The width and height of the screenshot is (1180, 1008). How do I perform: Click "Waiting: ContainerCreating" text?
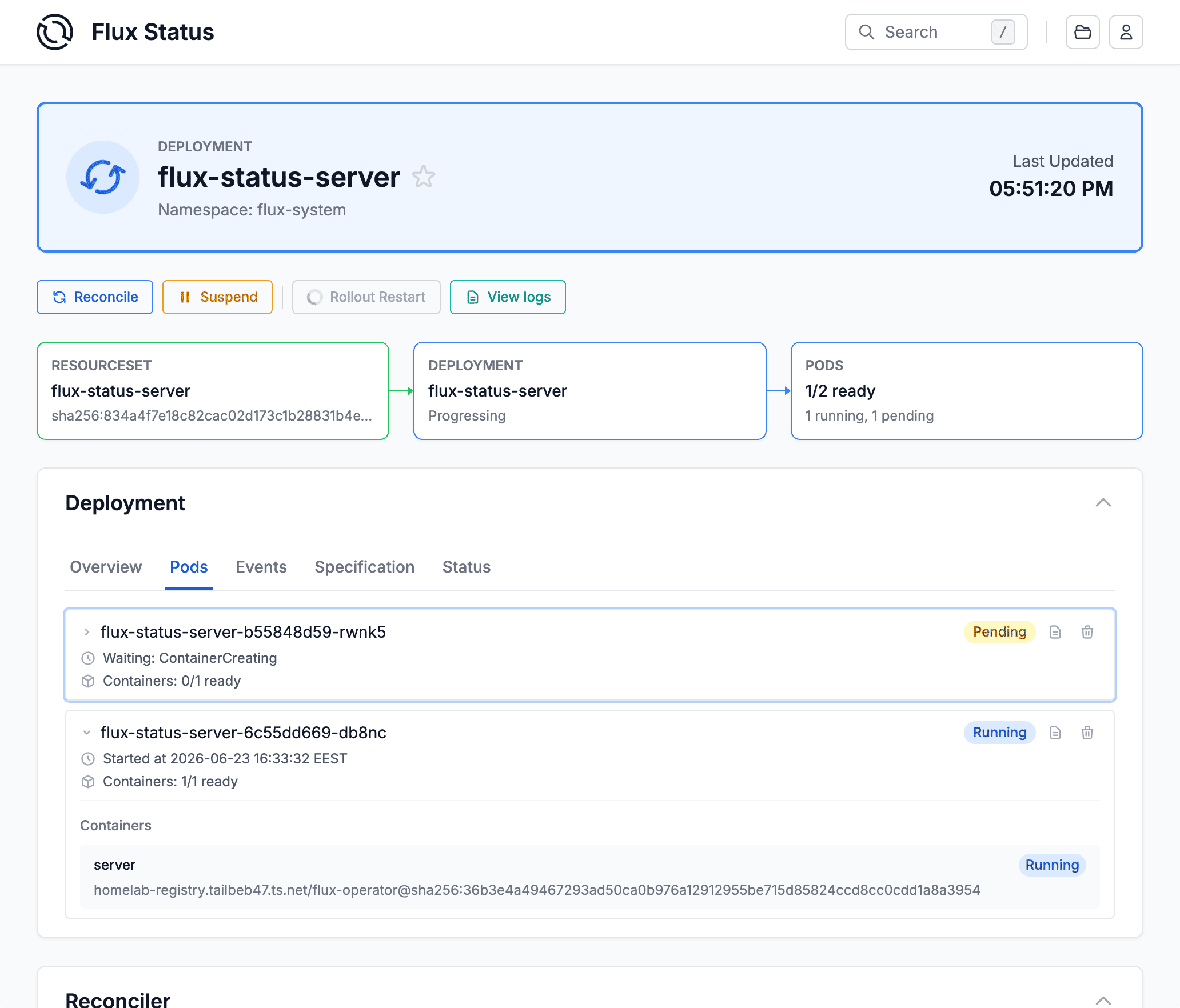(x=190, y=658)
